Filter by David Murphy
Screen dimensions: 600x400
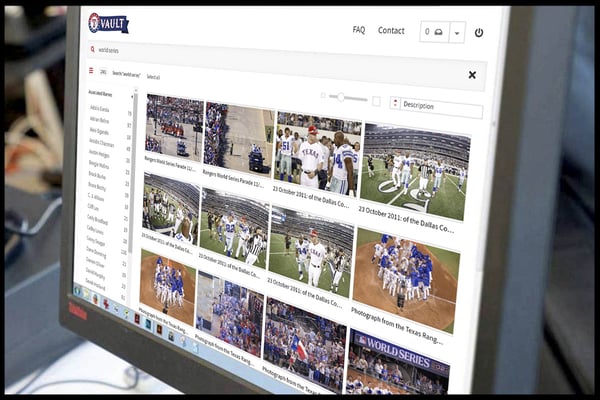[95, 274]
